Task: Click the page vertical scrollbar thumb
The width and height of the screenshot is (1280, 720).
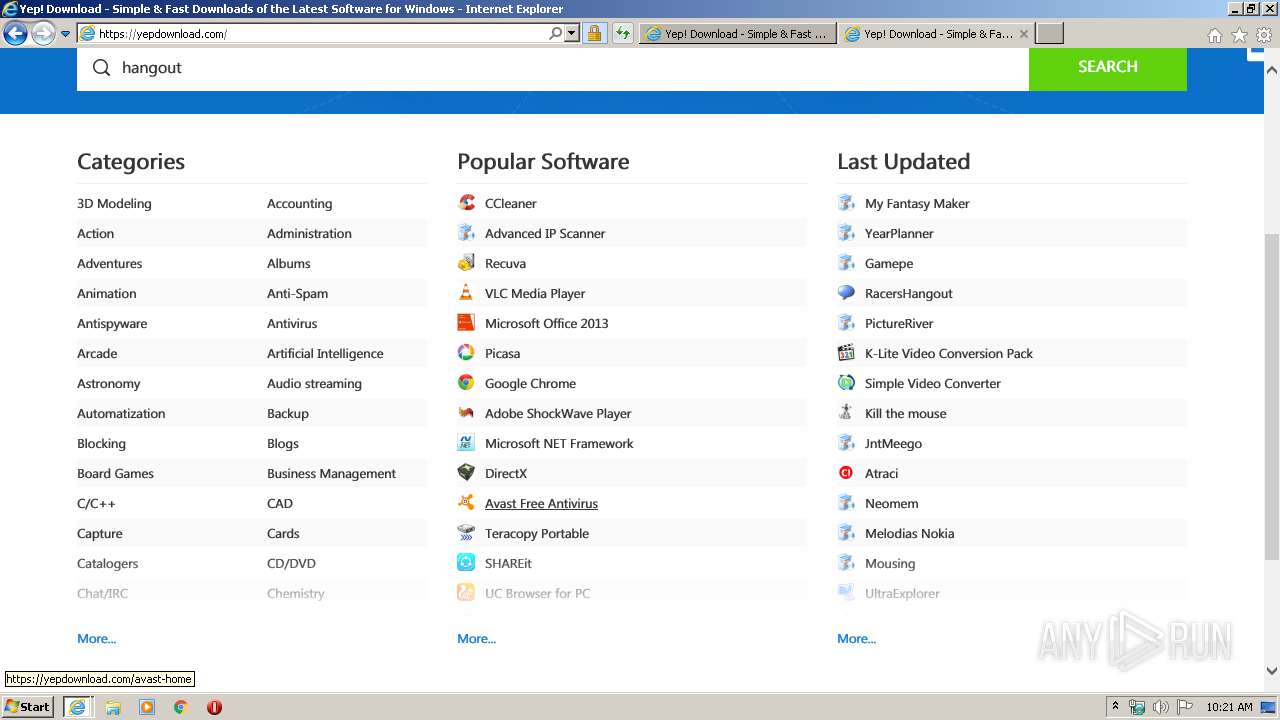Action: pyautogui.click(x=1272, y=397)
